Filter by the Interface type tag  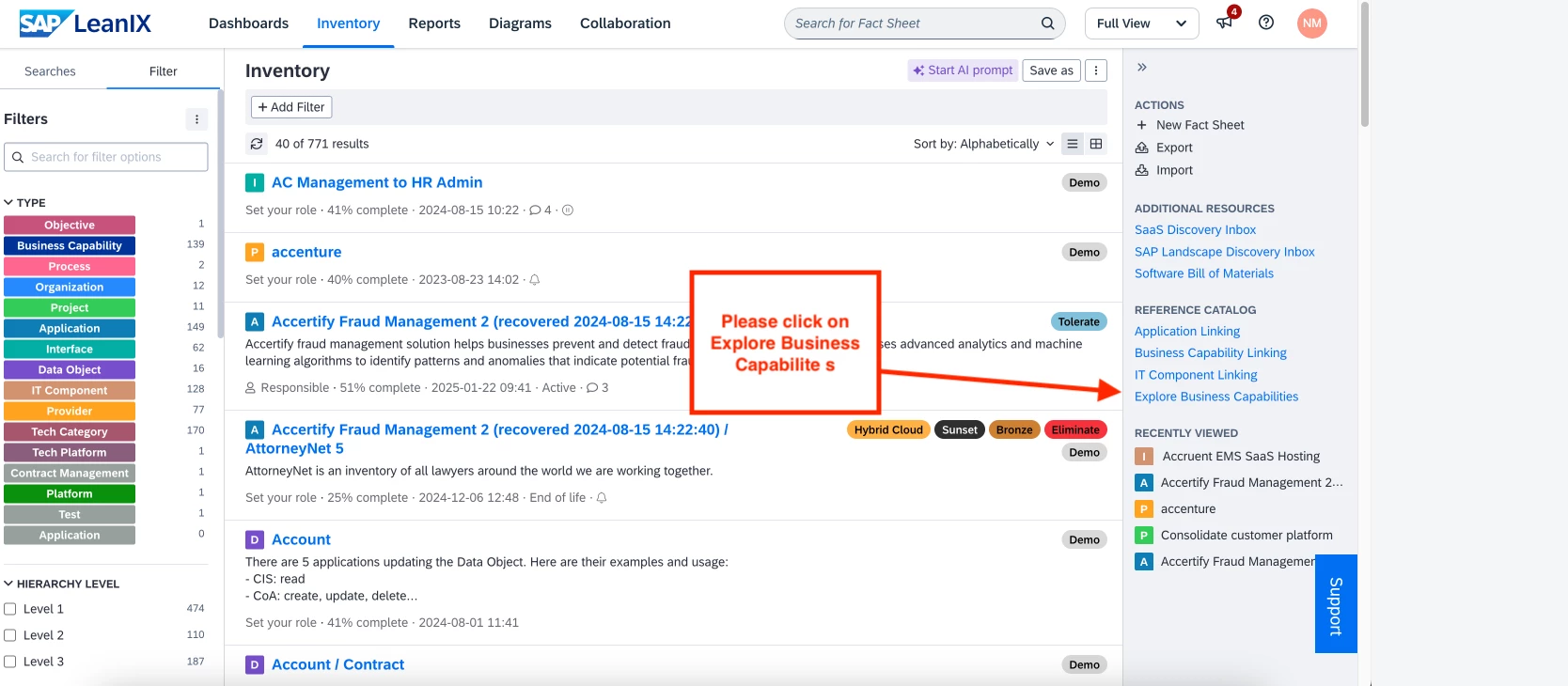tap(70, 350)
